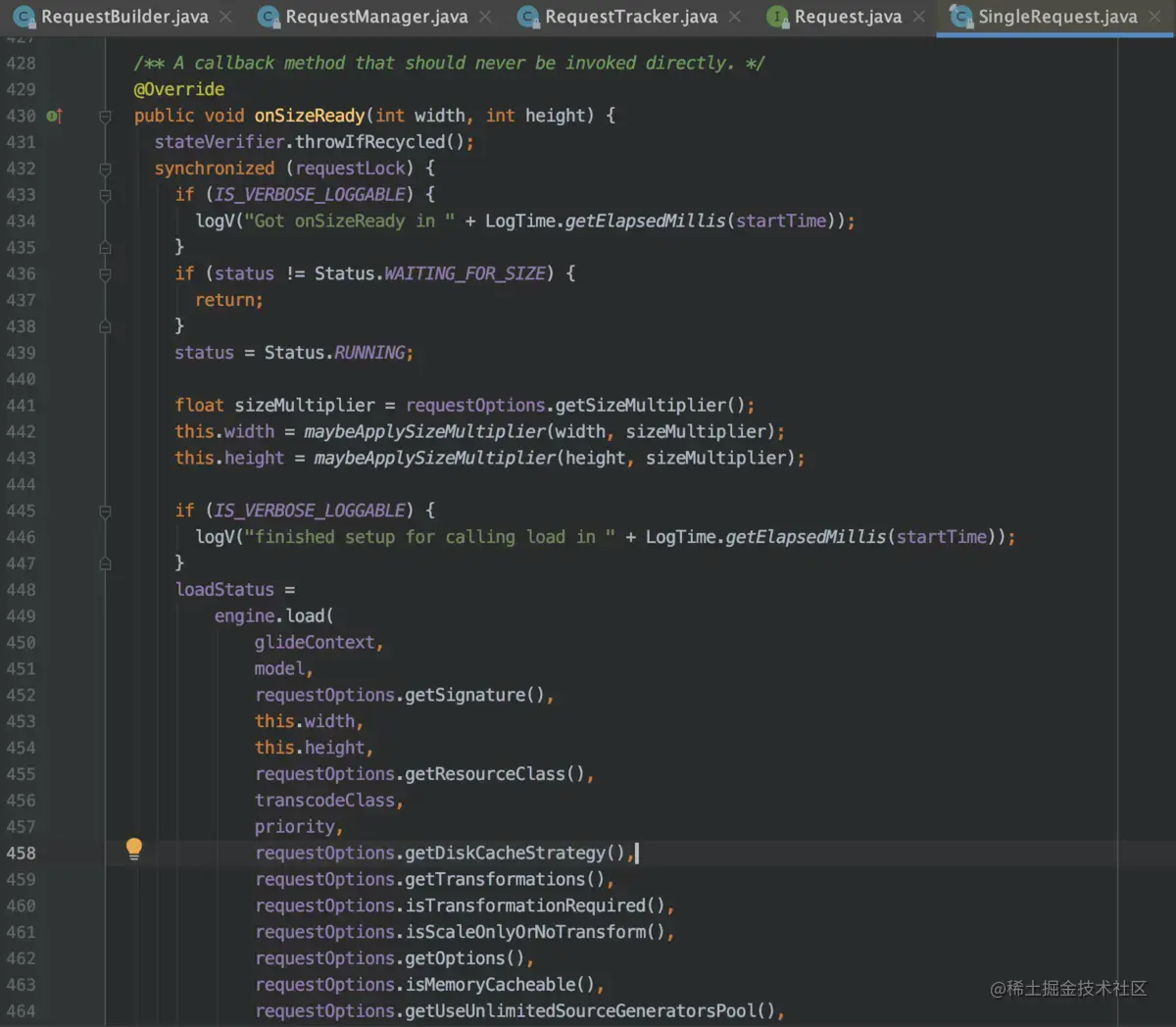The width and height of the screenshot is (1176, 1027).
Task: Collapse the synchronized block fold on line 432
Action: pyautogui.click(x=105, y=169)
